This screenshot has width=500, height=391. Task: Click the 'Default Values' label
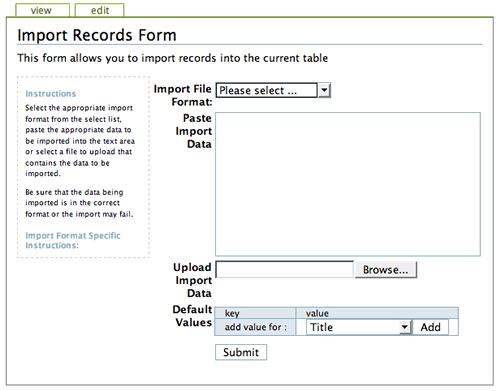pos(192,316)
